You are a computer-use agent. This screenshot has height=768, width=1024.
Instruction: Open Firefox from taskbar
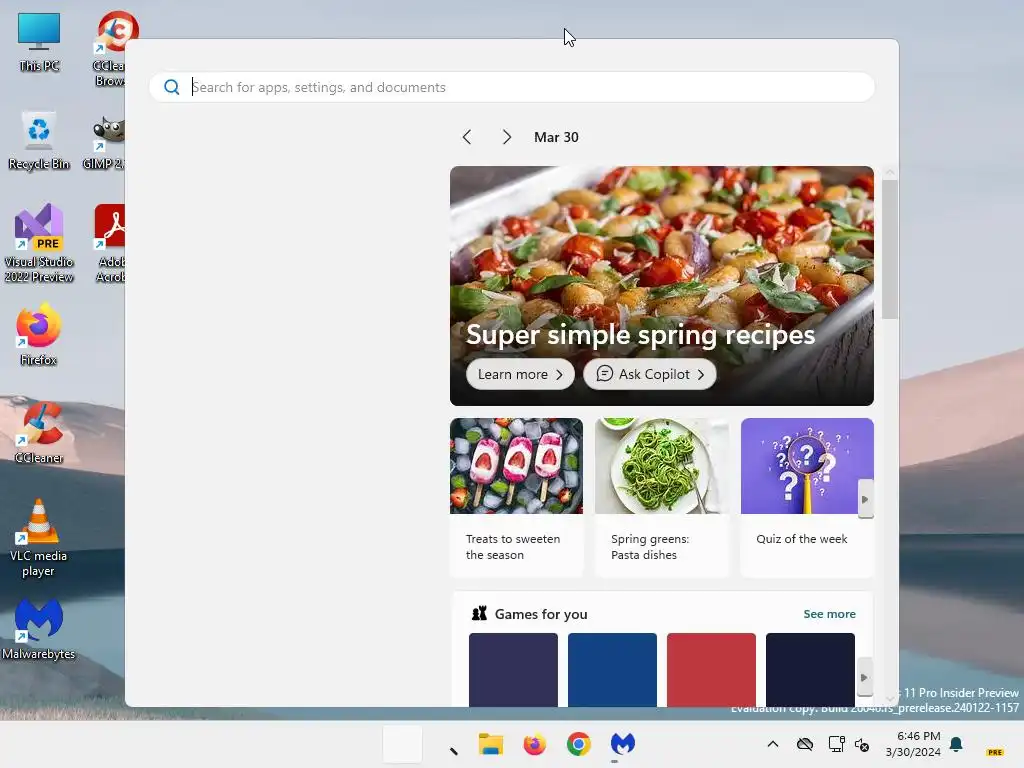tap(534, 744)
